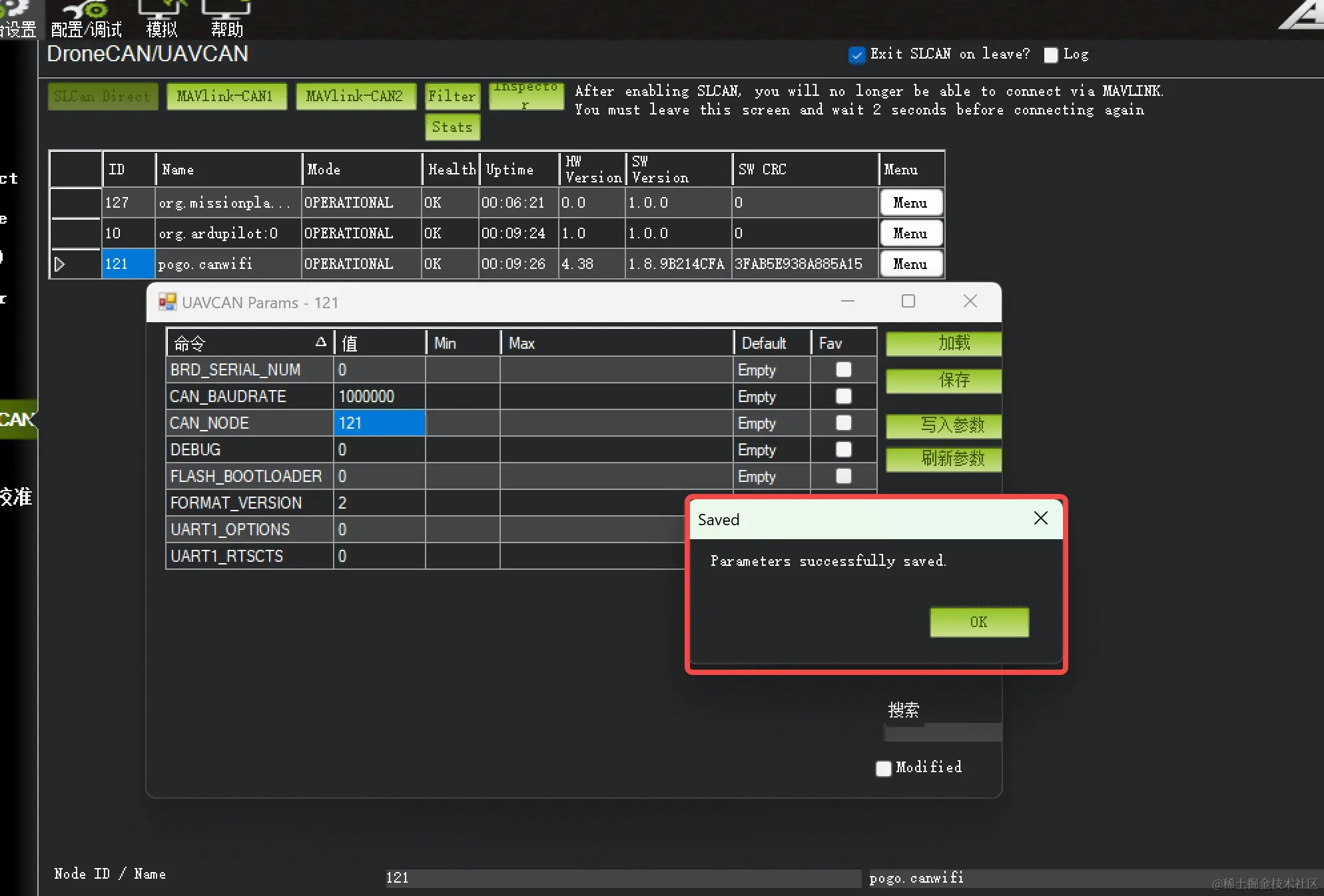Viewport: 1324px width, 896px height.
Task: Toggle Exit SLCAN on leave checkbox
Action: 856,55
